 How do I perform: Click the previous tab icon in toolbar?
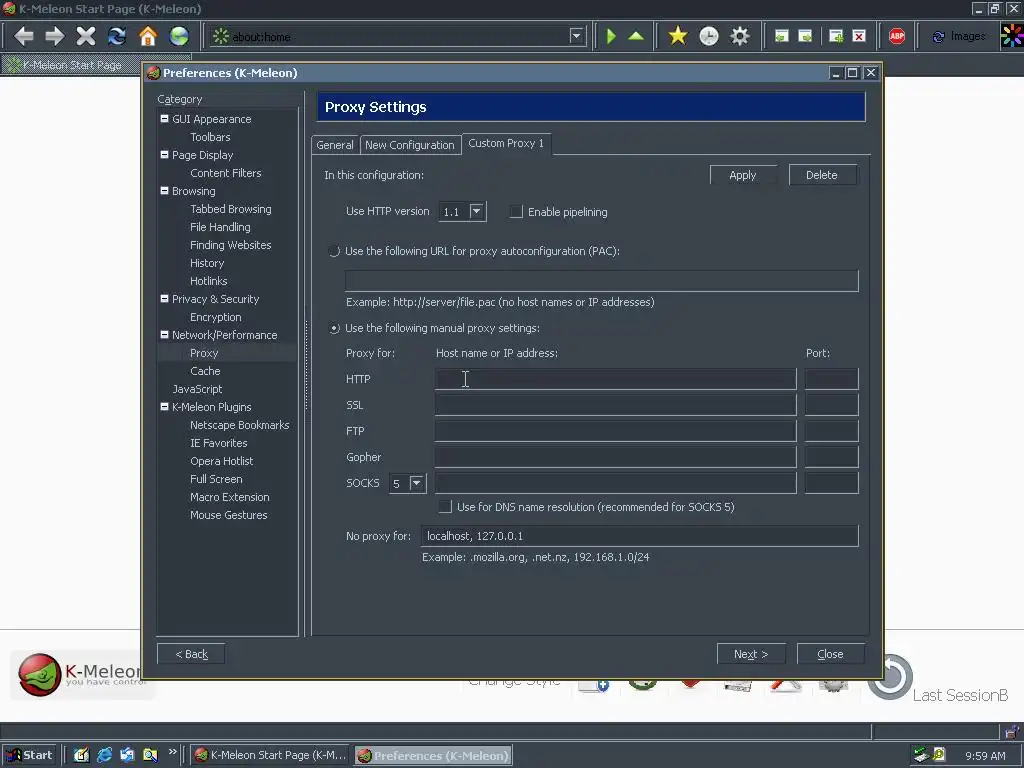tap(782, 36)
